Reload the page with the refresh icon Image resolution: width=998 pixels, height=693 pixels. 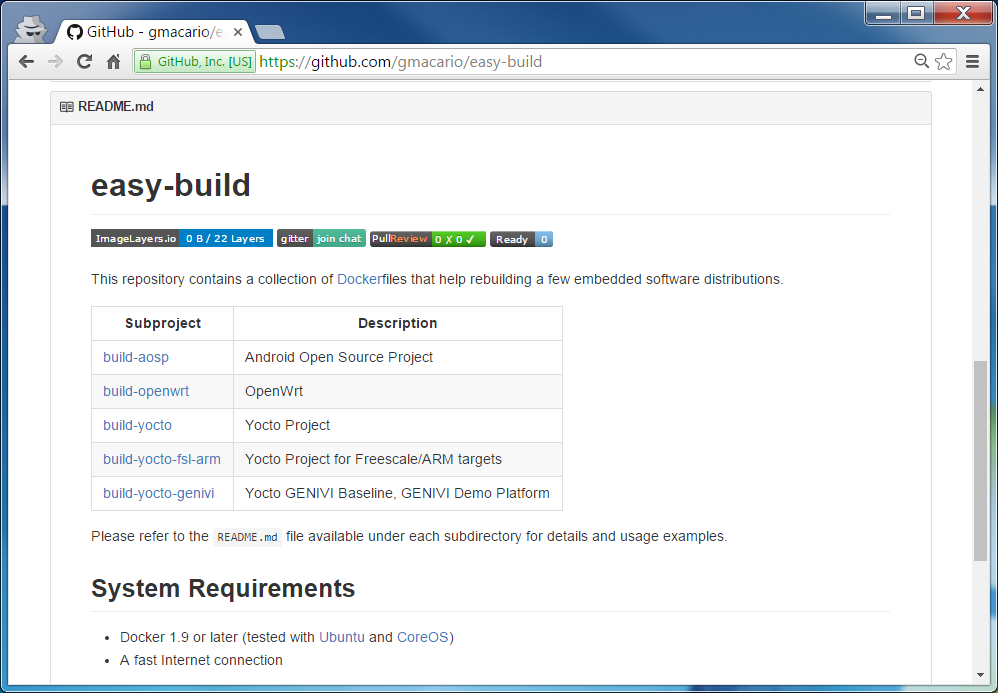[x=84, y=62]
